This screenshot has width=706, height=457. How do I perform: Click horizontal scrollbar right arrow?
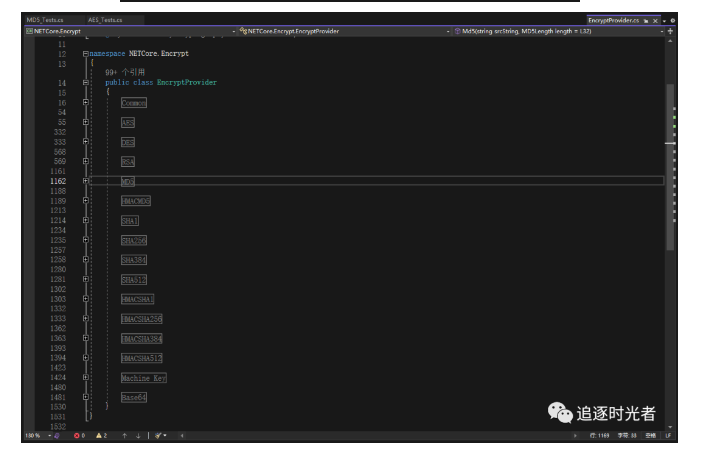tap(575, 435)
